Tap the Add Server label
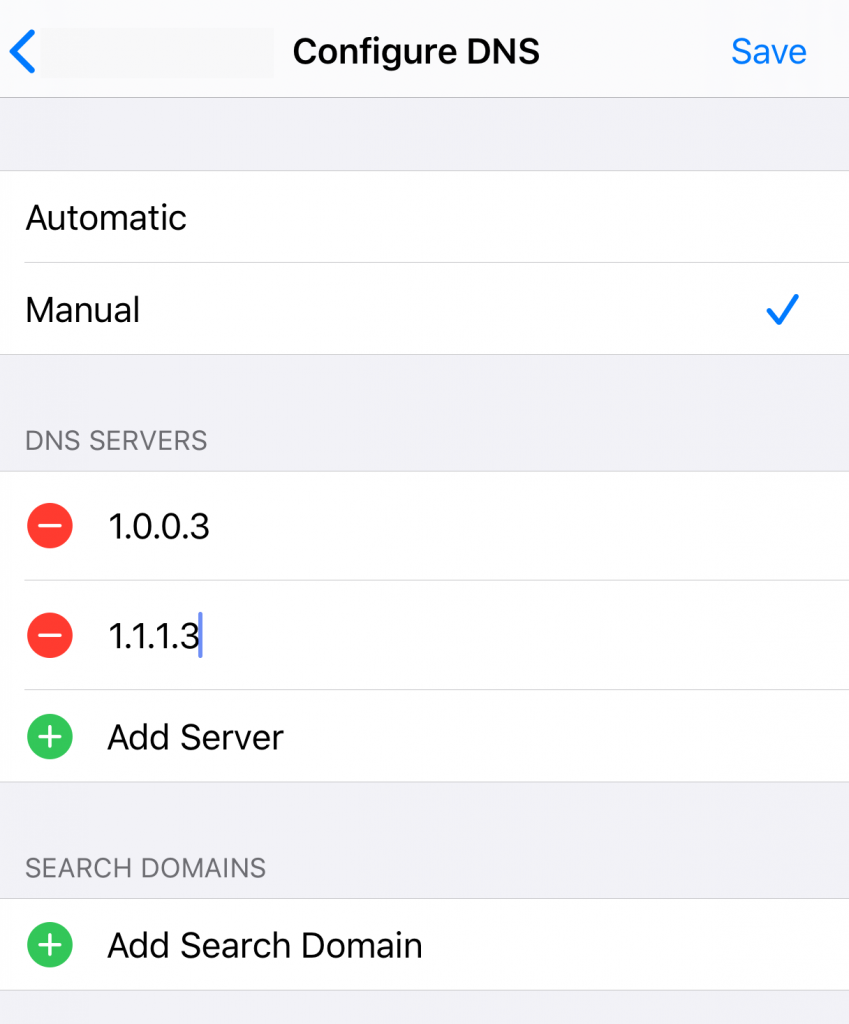849x1024 pixels. [x=195, y=737]
